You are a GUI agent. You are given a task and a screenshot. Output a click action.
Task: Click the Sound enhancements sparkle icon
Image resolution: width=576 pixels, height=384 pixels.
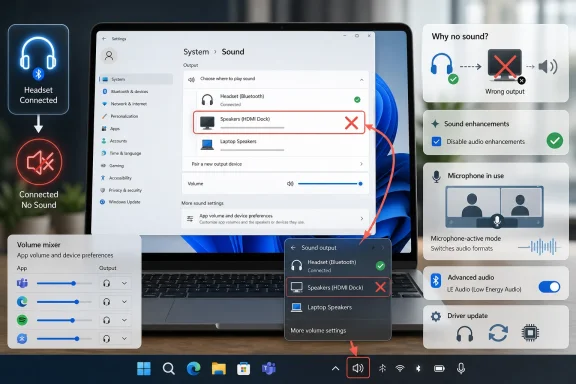coord(435,124)
